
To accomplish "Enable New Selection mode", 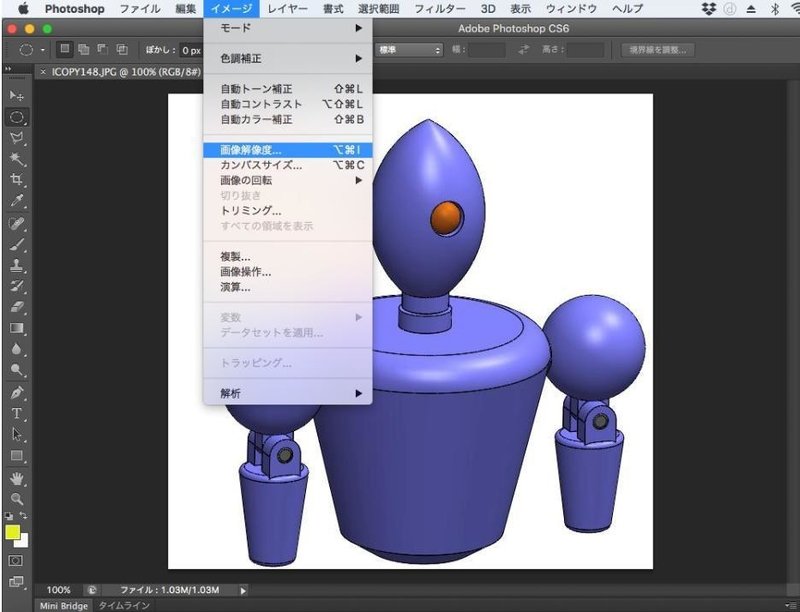I will (65, 49).
